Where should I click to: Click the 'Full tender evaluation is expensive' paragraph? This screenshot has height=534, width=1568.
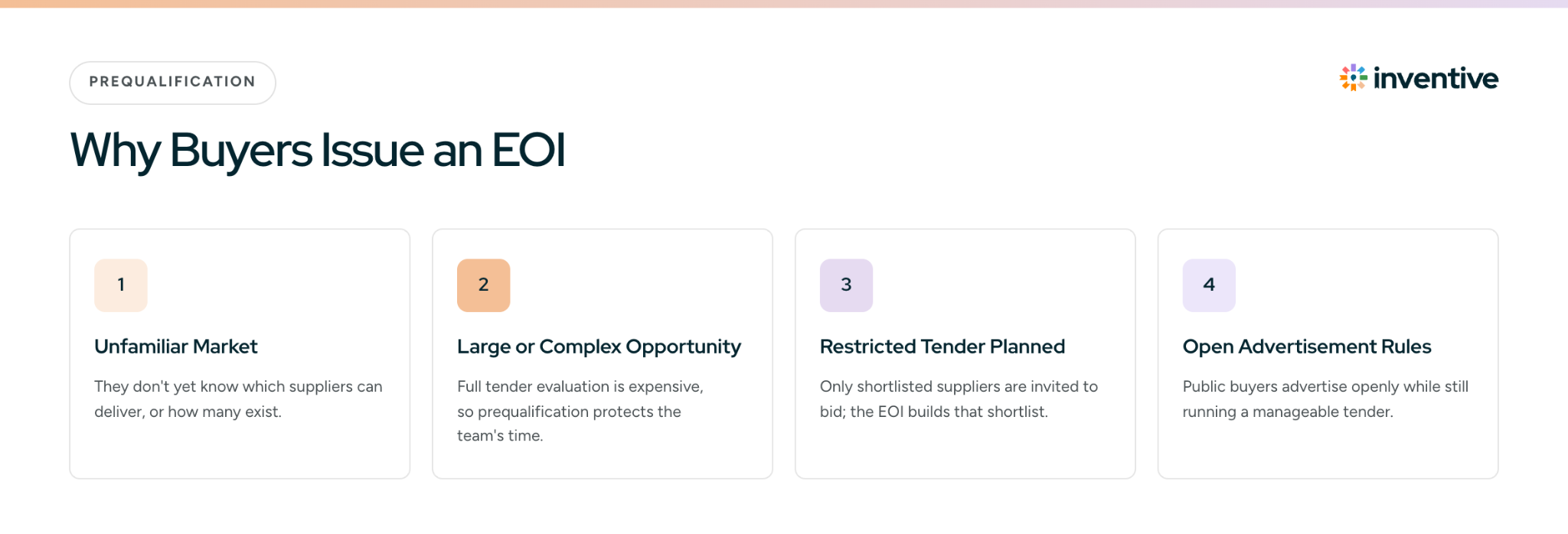pyautogui.click(x=580, y=411)
